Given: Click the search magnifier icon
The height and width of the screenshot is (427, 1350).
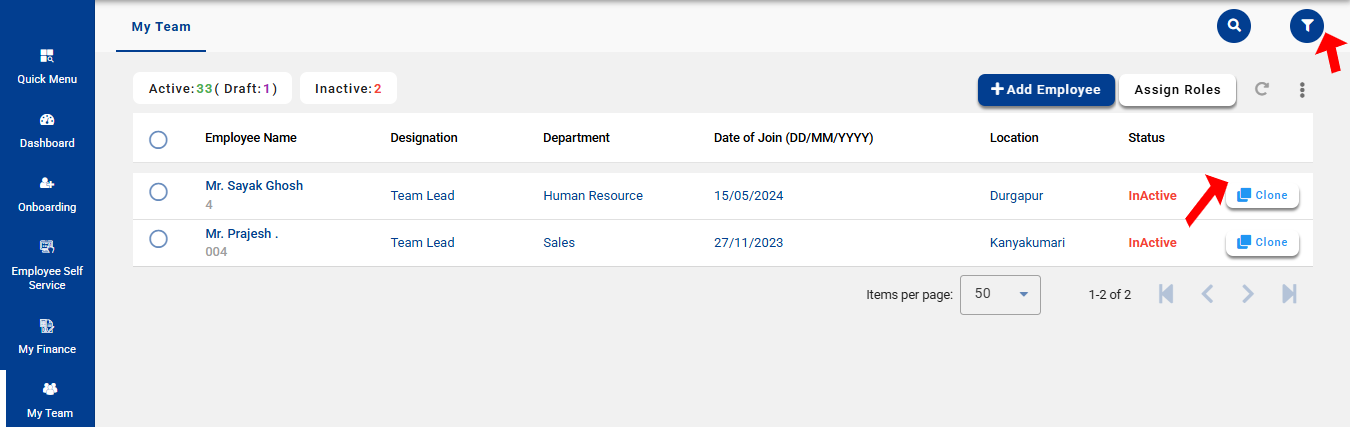Looking at the screenshot, I should tap(1233, 26).
